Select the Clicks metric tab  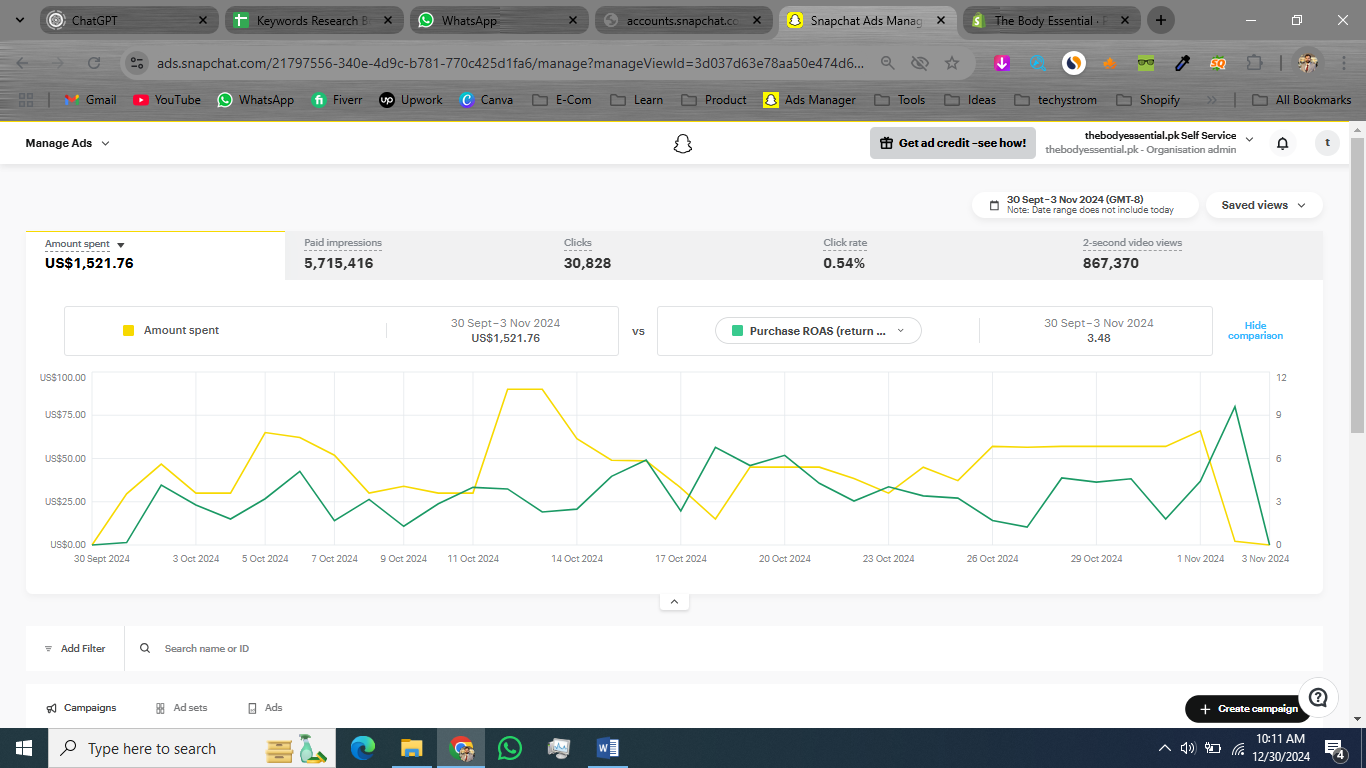coord(673,255)
